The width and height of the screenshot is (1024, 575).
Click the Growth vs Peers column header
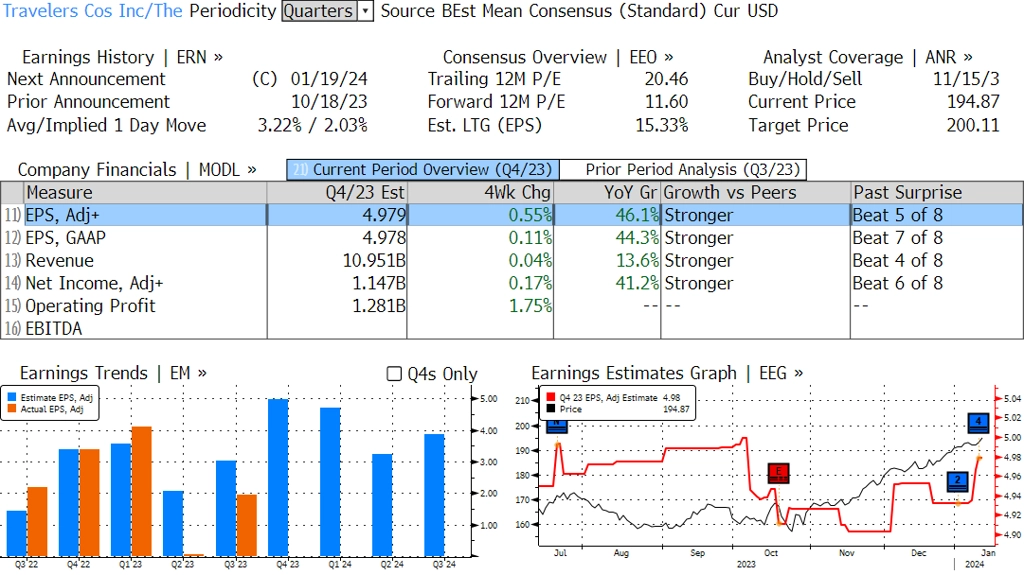756,193
